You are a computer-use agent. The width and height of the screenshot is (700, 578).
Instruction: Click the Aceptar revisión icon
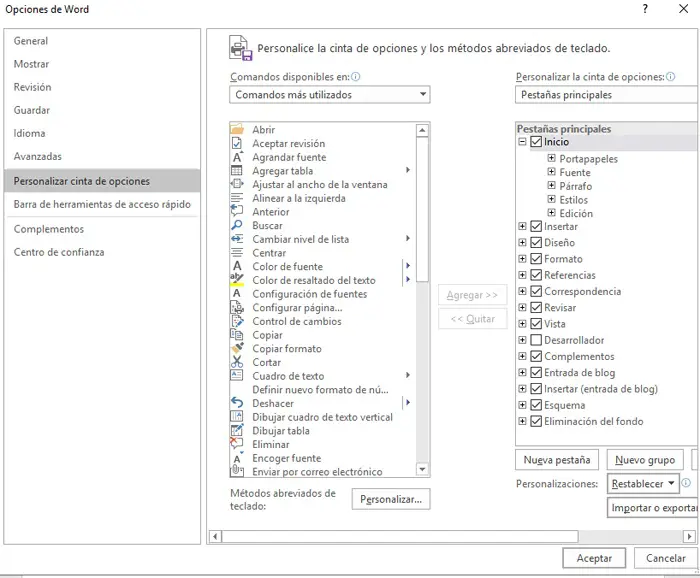point(237,143)
